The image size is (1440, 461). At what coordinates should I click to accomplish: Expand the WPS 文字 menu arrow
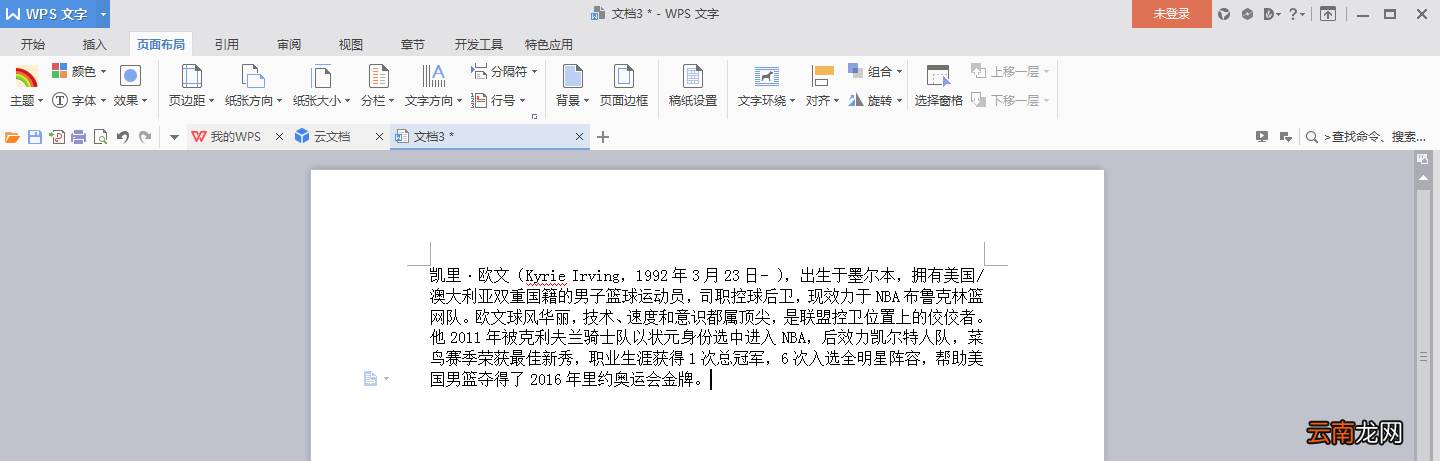104,14
